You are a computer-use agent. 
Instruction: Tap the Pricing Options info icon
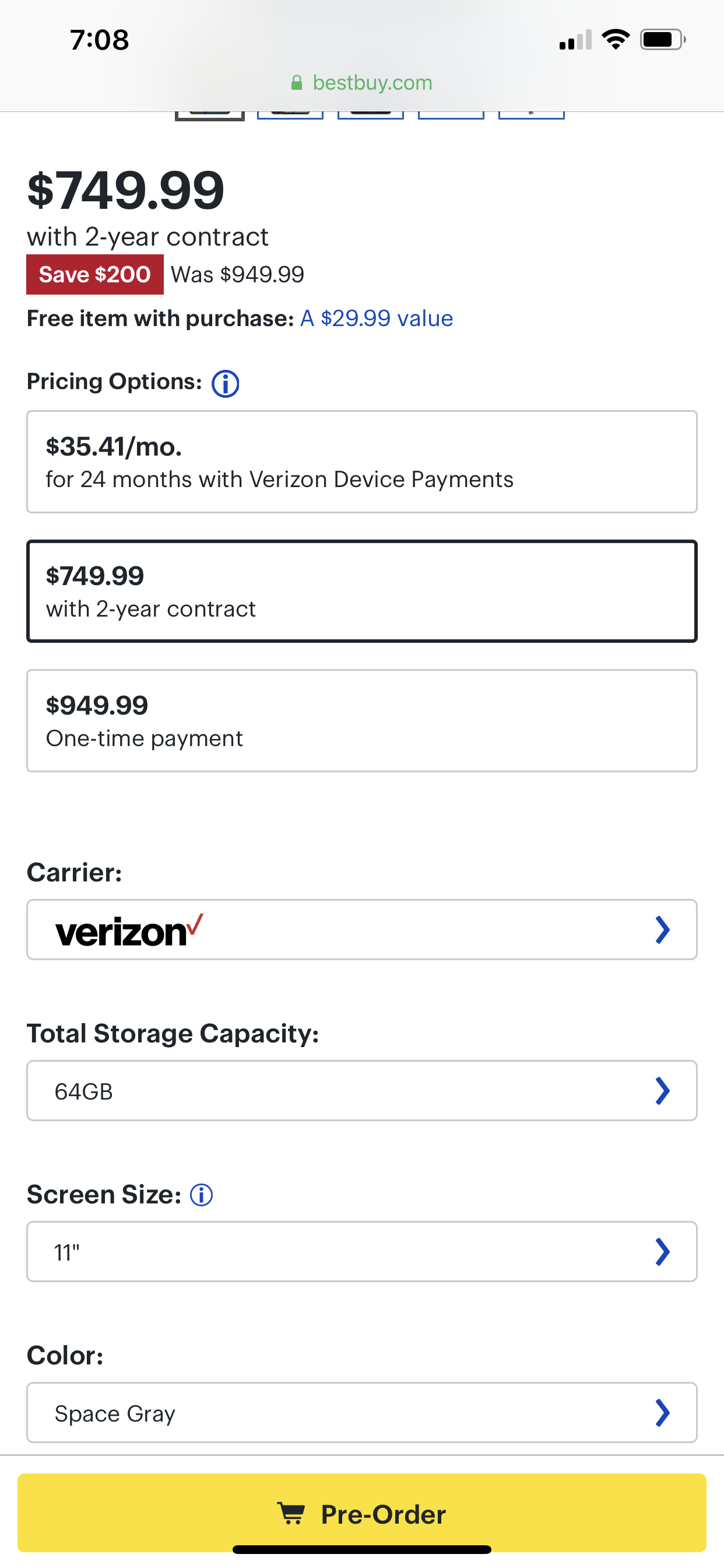(x=225, y=383)
